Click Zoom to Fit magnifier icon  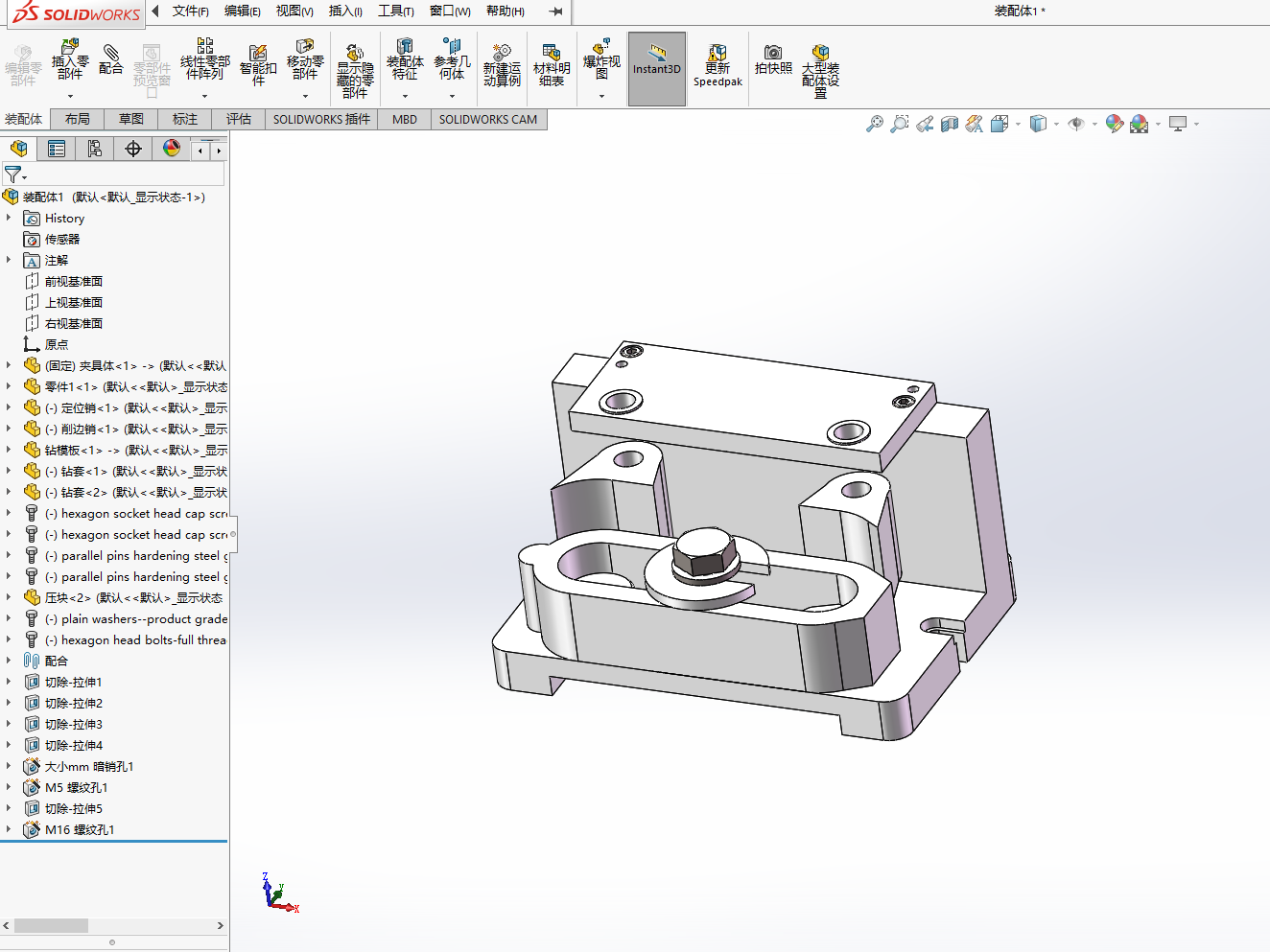coord(874,124)
